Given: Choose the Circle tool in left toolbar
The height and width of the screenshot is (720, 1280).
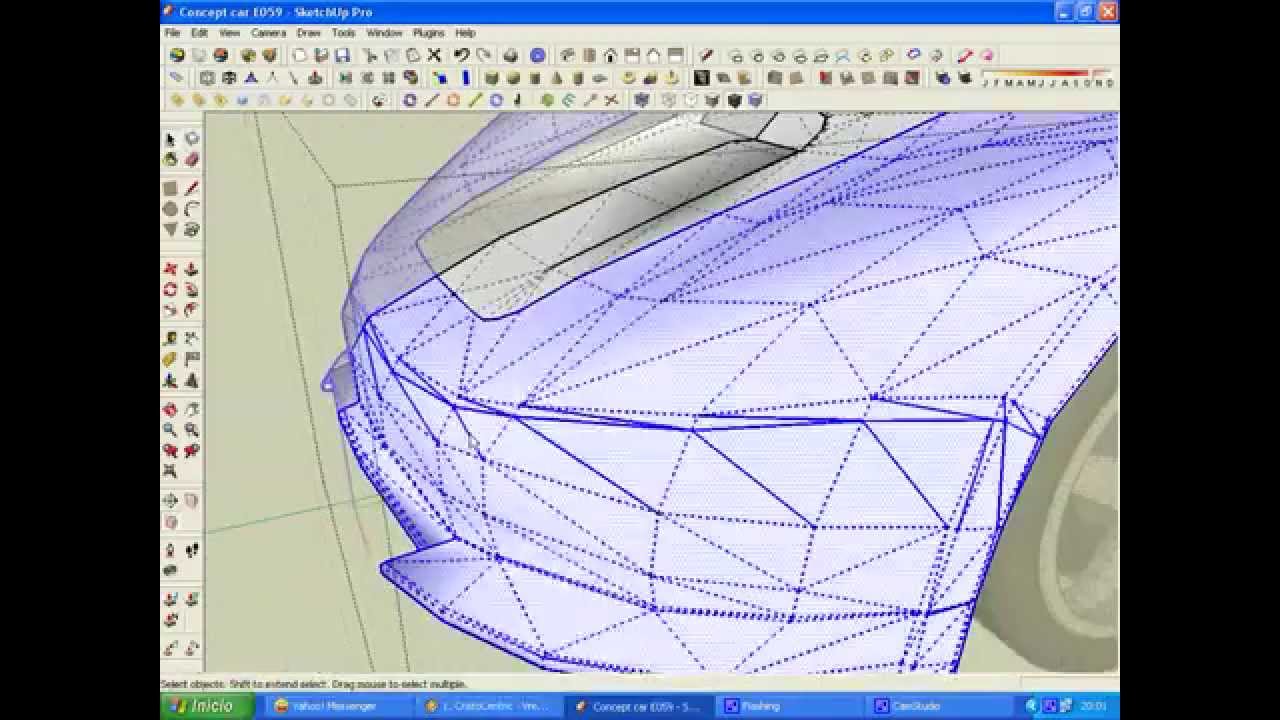Looking at the screenshot, I should pyautogui.click(x=170, y=209).
